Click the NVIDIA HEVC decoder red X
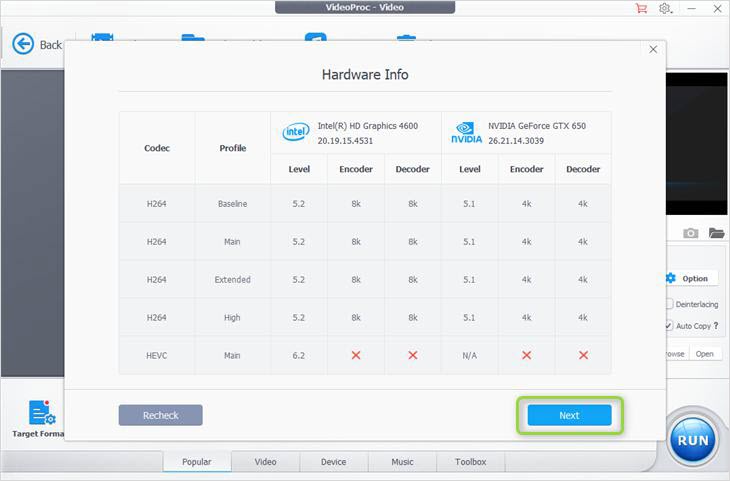This screenshot has height=481, width=730. (583, 355)
